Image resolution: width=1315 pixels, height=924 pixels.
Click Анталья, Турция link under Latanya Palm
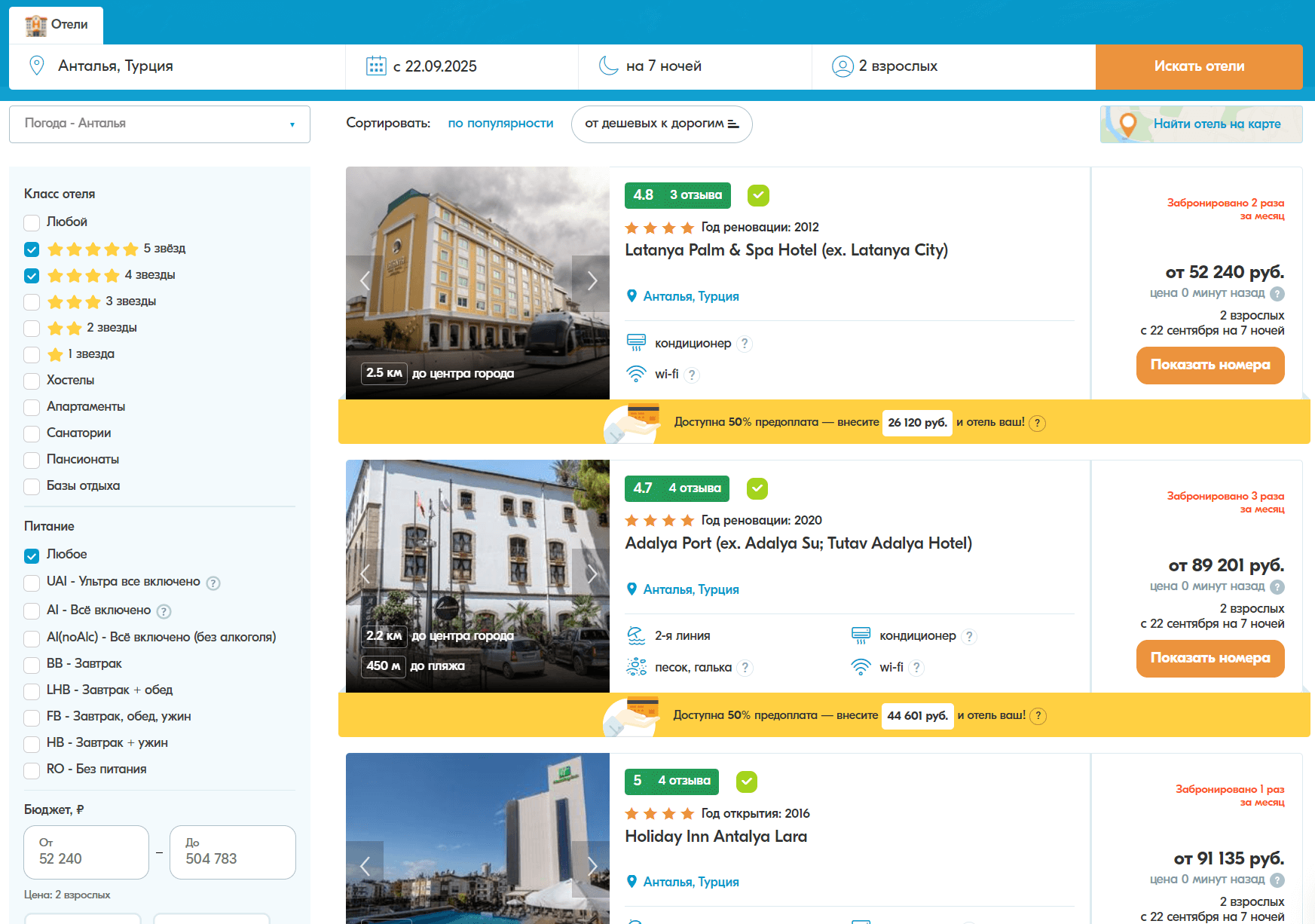(691, 296)
